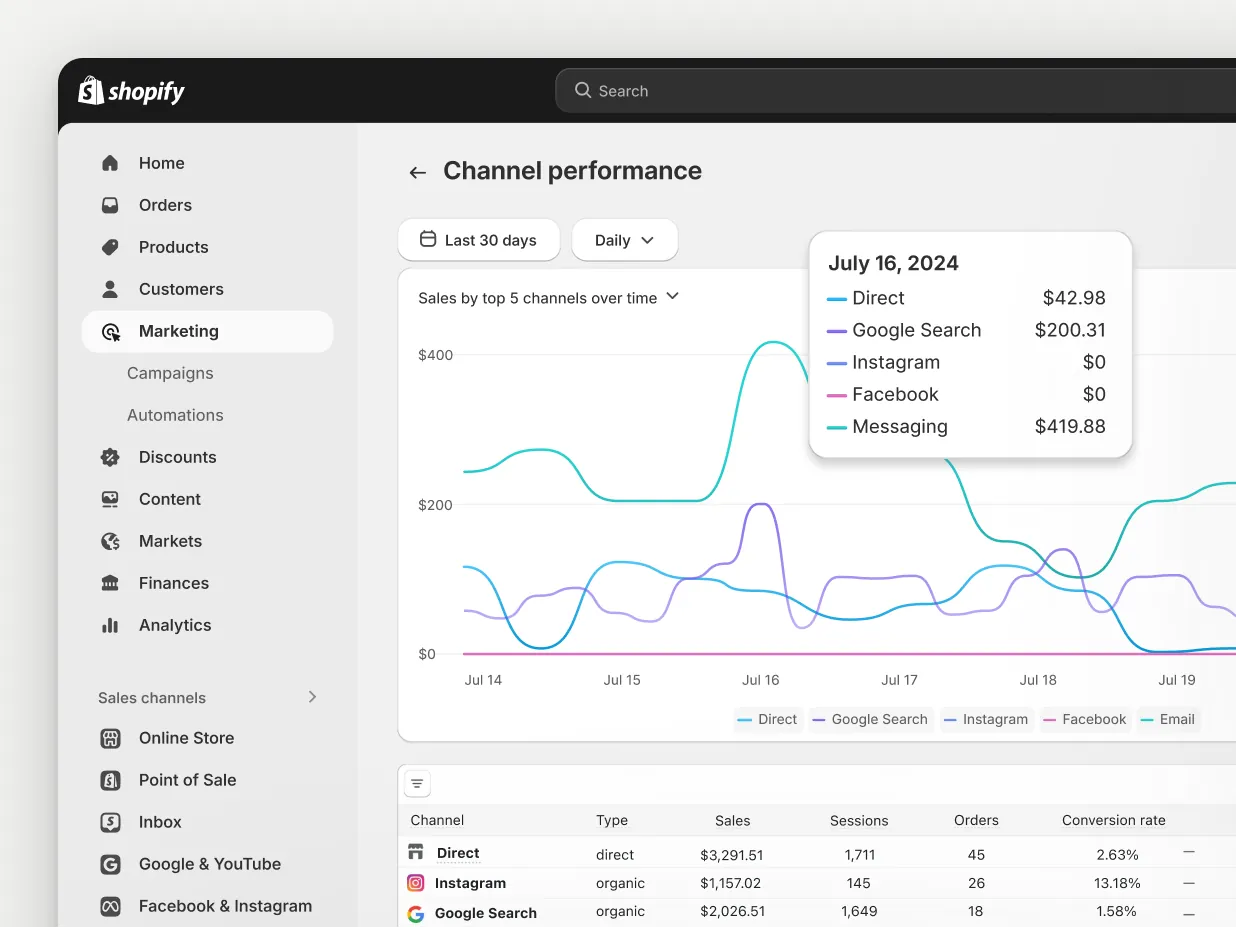
Task: Open the Last 30 days date picker
Action: tap(479, 240)
